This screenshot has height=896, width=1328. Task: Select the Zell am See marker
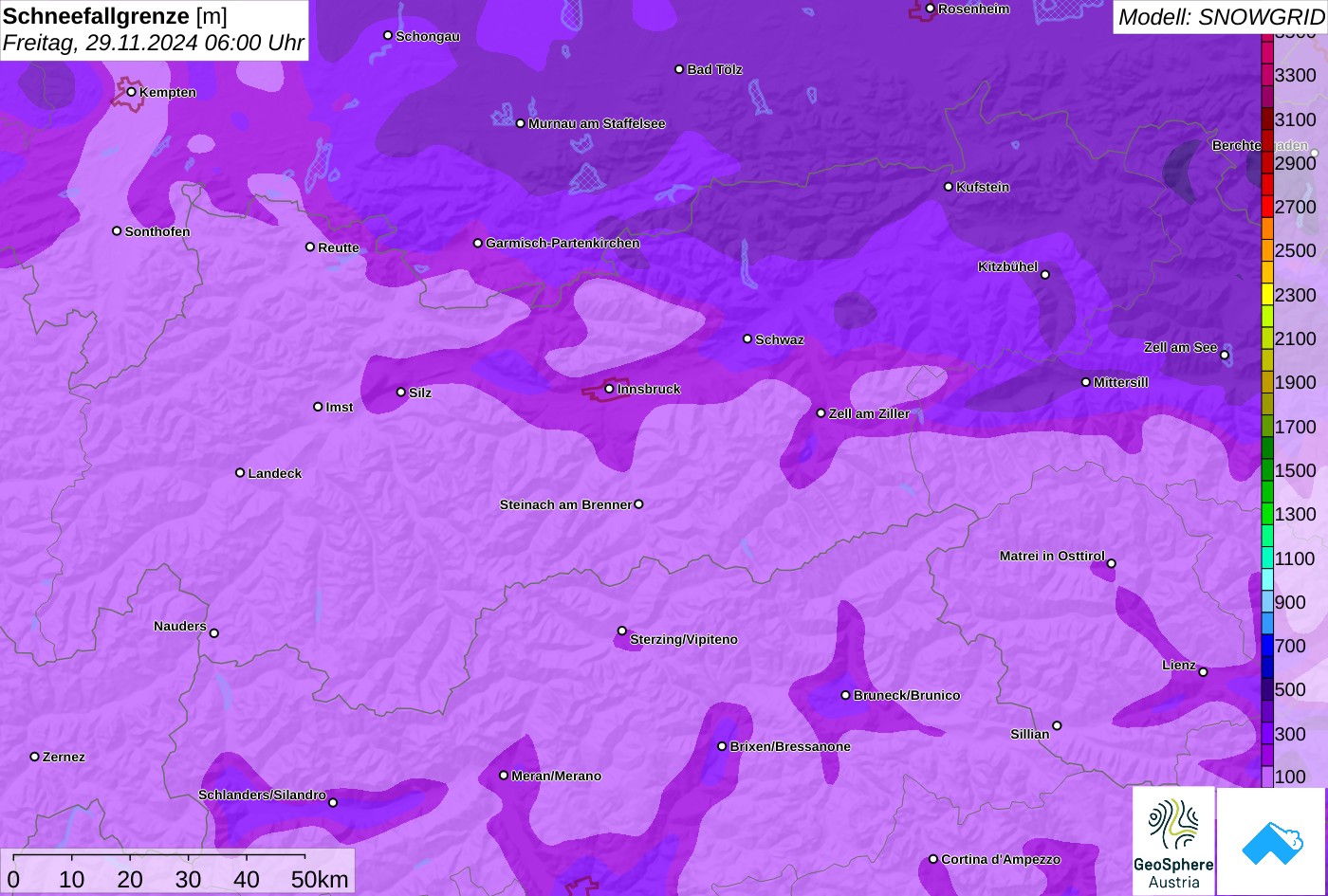1225,356
